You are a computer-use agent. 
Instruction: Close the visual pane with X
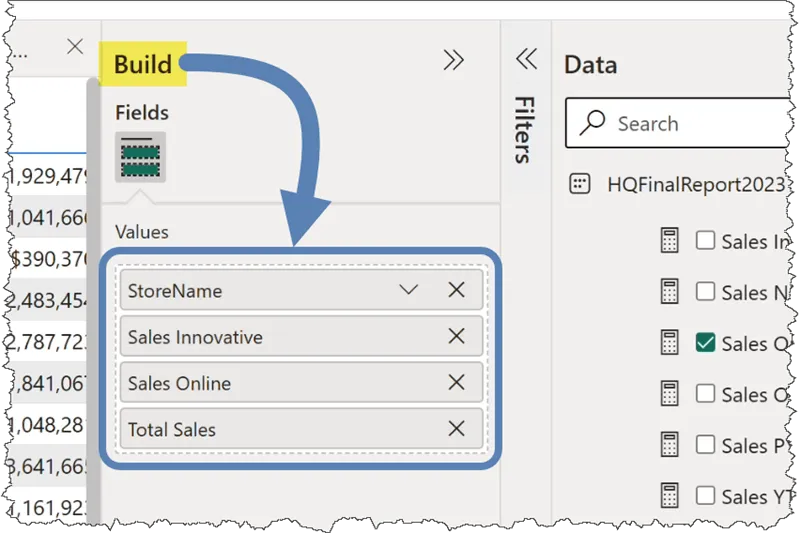[75, 46]
